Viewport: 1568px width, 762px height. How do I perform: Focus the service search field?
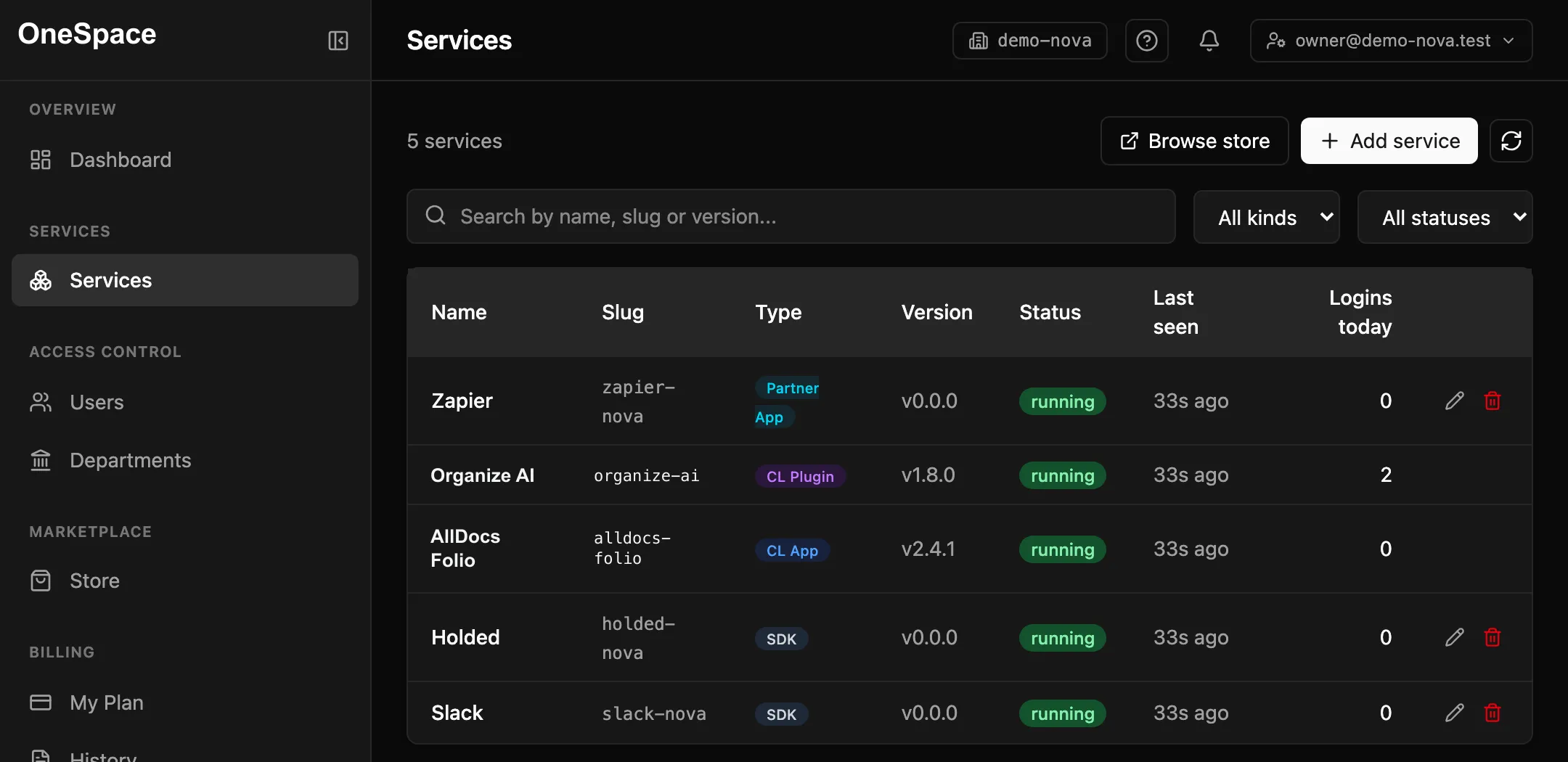(791, 216)
